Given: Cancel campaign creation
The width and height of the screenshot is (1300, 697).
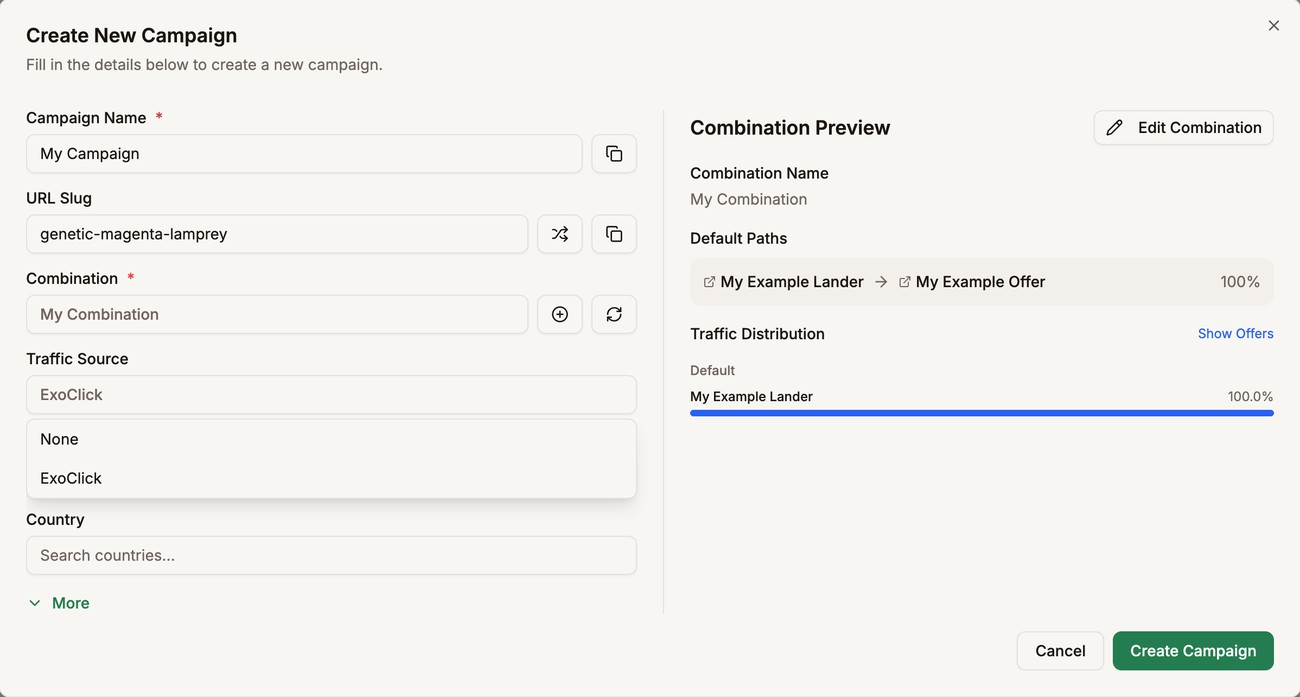Looking at the screenshot, I should [x=1060, y=651].
